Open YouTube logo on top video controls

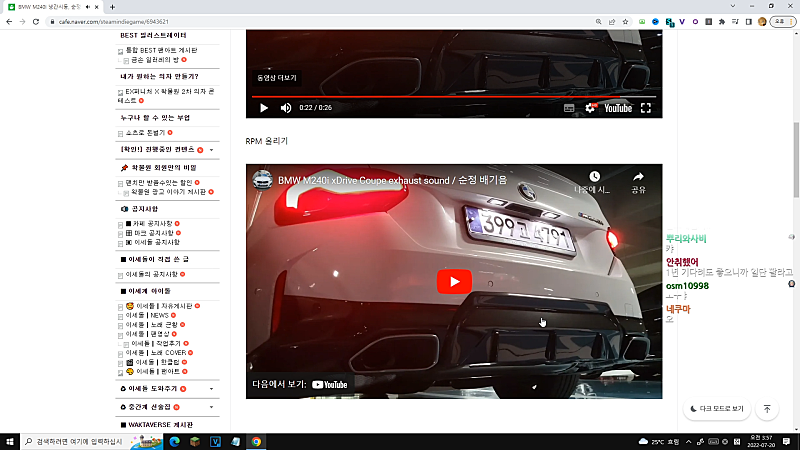click(x=618, y=108)
